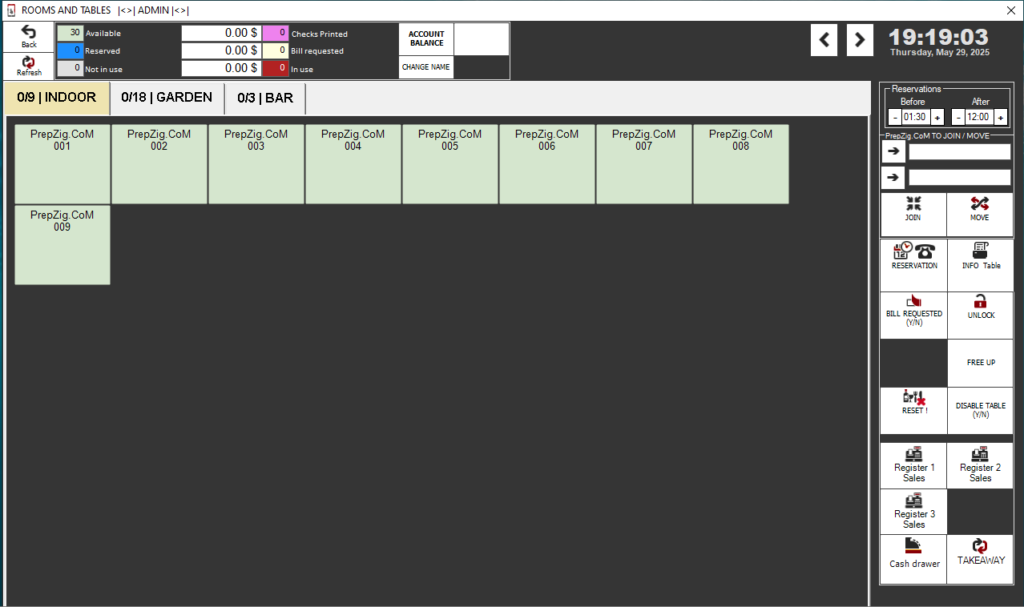
Task: Click second join/move table input field
Action: 959,177
